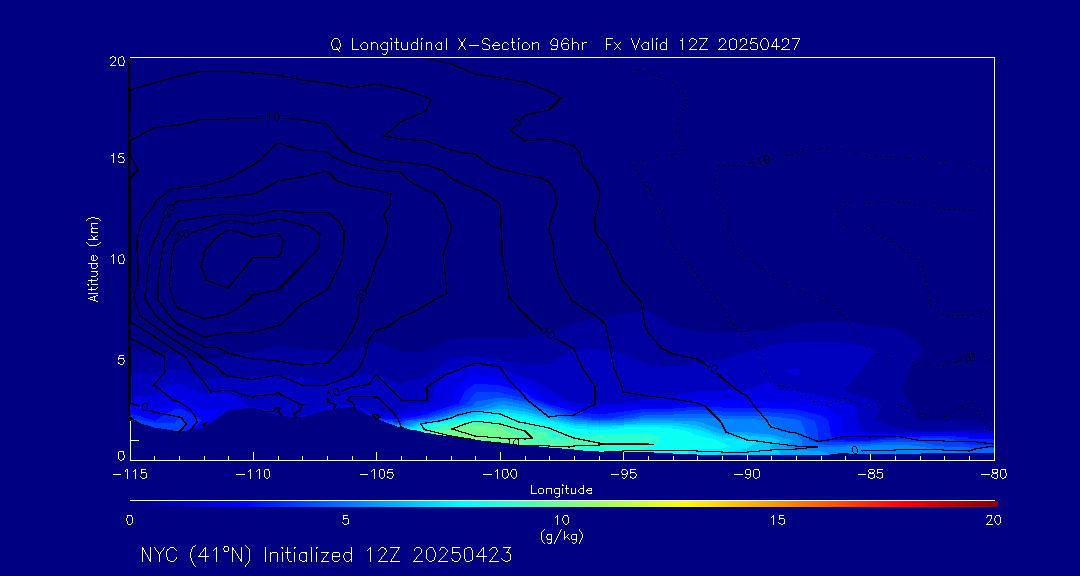Select the -80 longitude tick label
The height and width of the screenshot is (576, 1080).
[x=992, y=474]
